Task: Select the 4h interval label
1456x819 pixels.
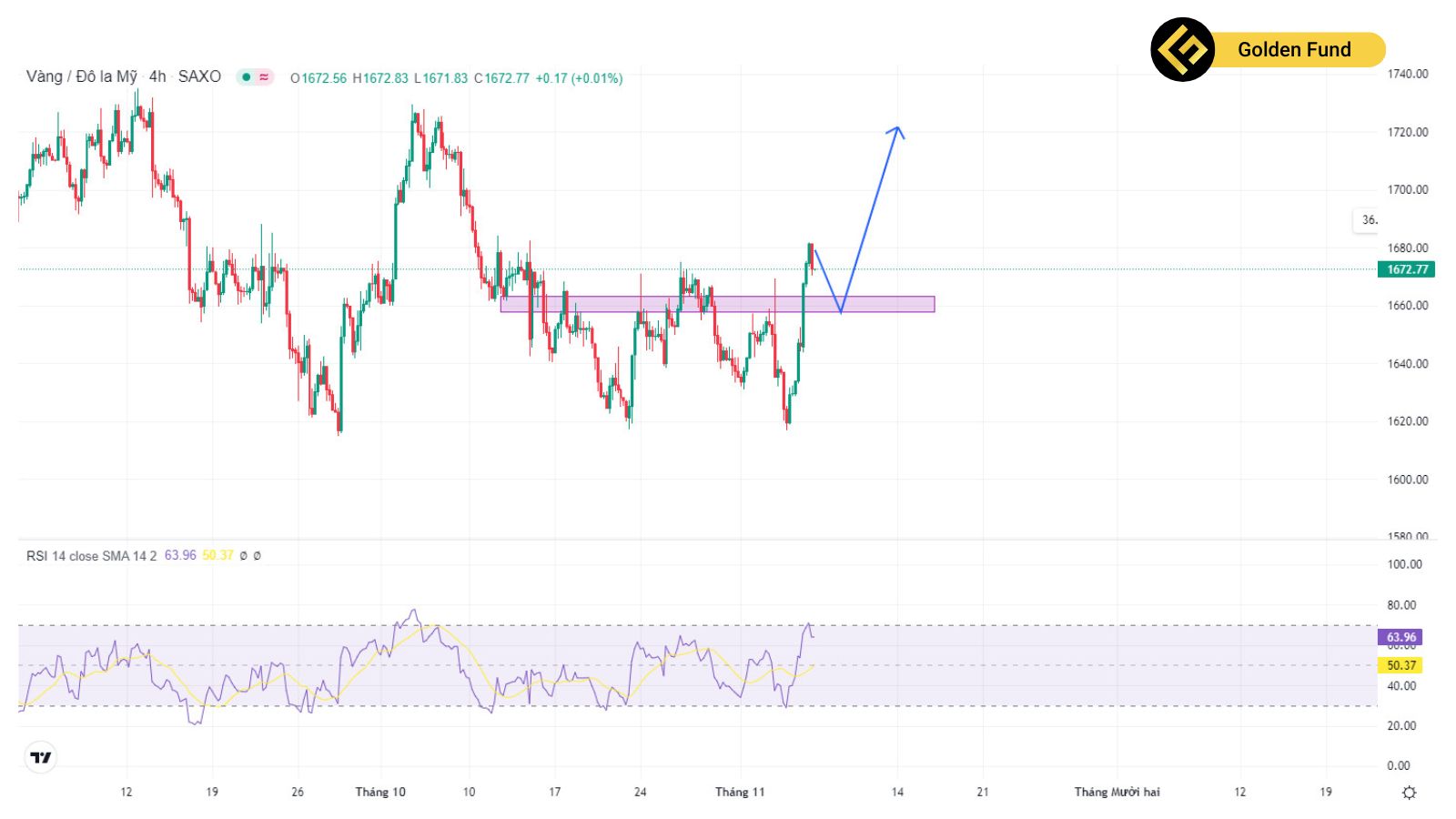Action: (157, 76)
